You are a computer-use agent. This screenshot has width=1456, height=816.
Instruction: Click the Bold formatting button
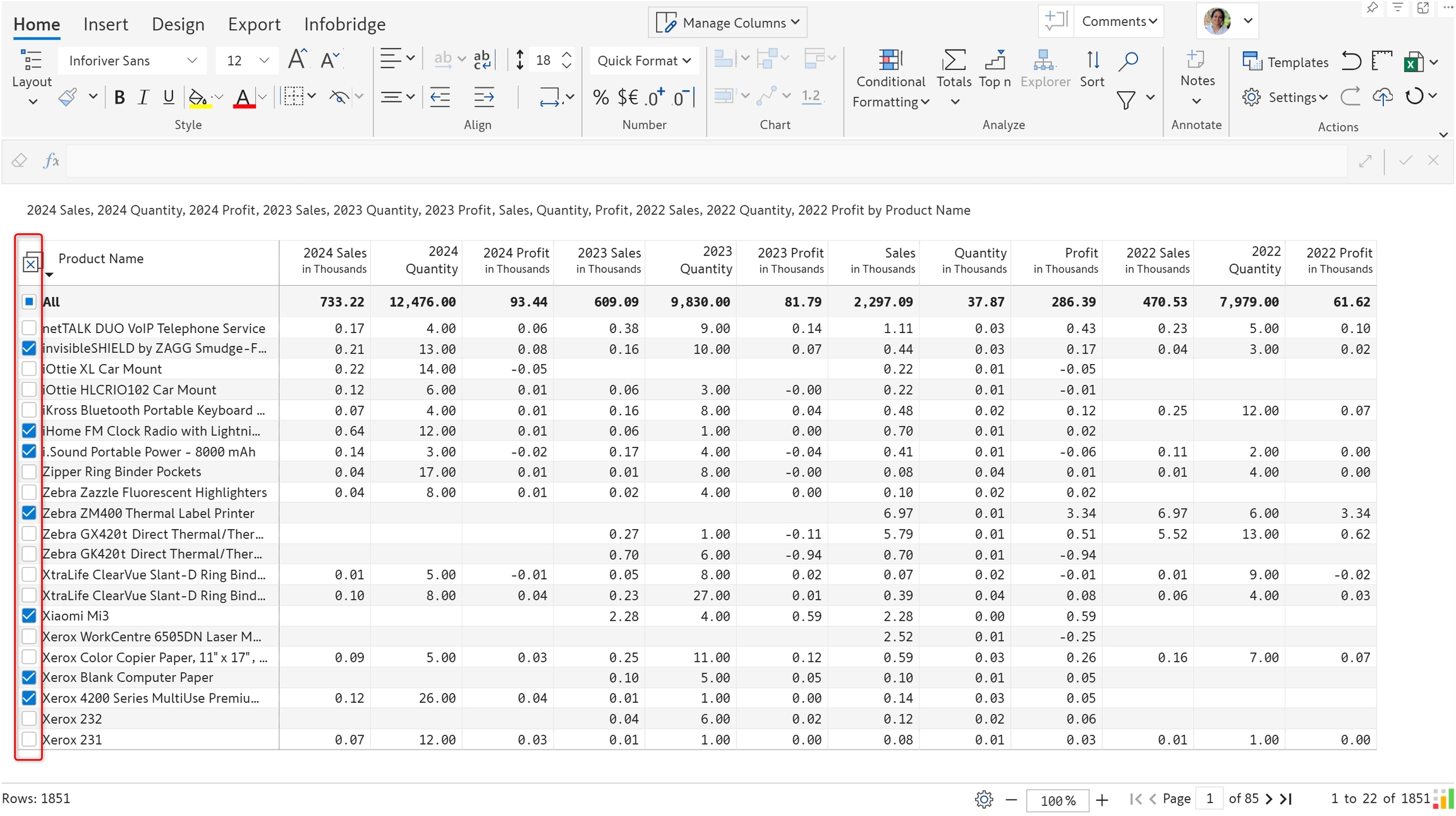point(119,97)
